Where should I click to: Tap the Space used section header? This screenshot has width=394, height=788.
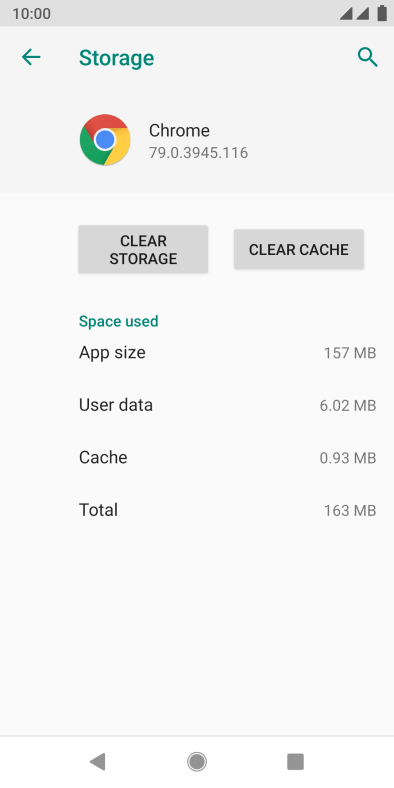point(119,321)
